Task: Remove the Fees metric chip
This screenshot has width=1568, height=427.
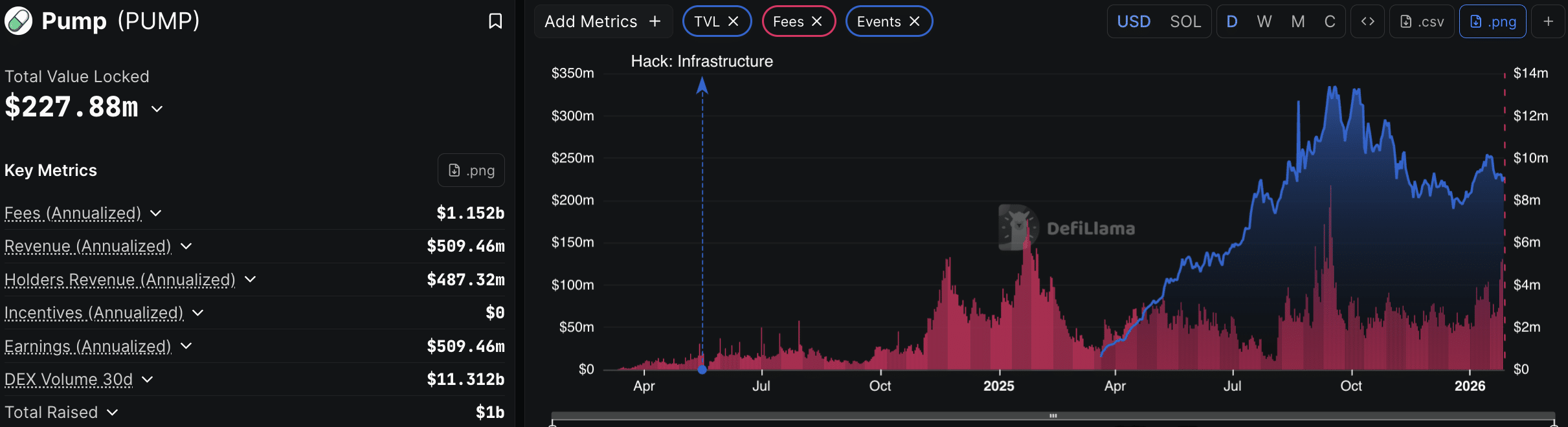Action: click(x=817, y=21)
